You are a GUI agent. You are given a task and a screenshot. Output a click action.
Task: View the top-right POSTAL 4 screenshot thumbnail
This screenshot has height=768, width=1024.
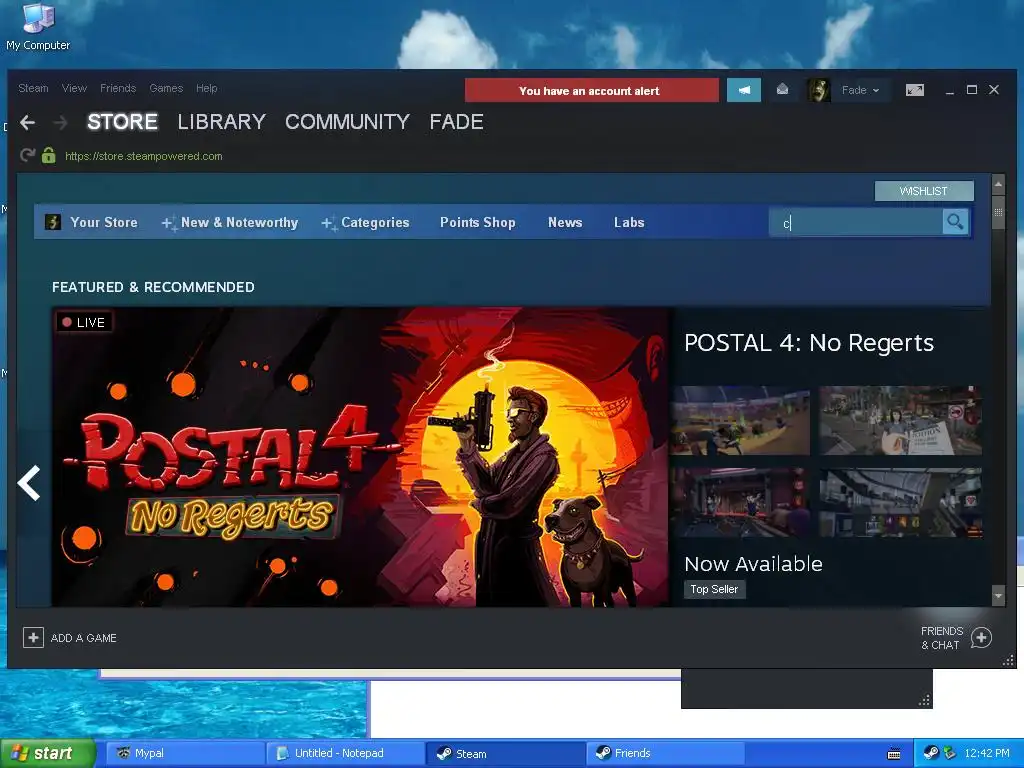click(901, 420)
